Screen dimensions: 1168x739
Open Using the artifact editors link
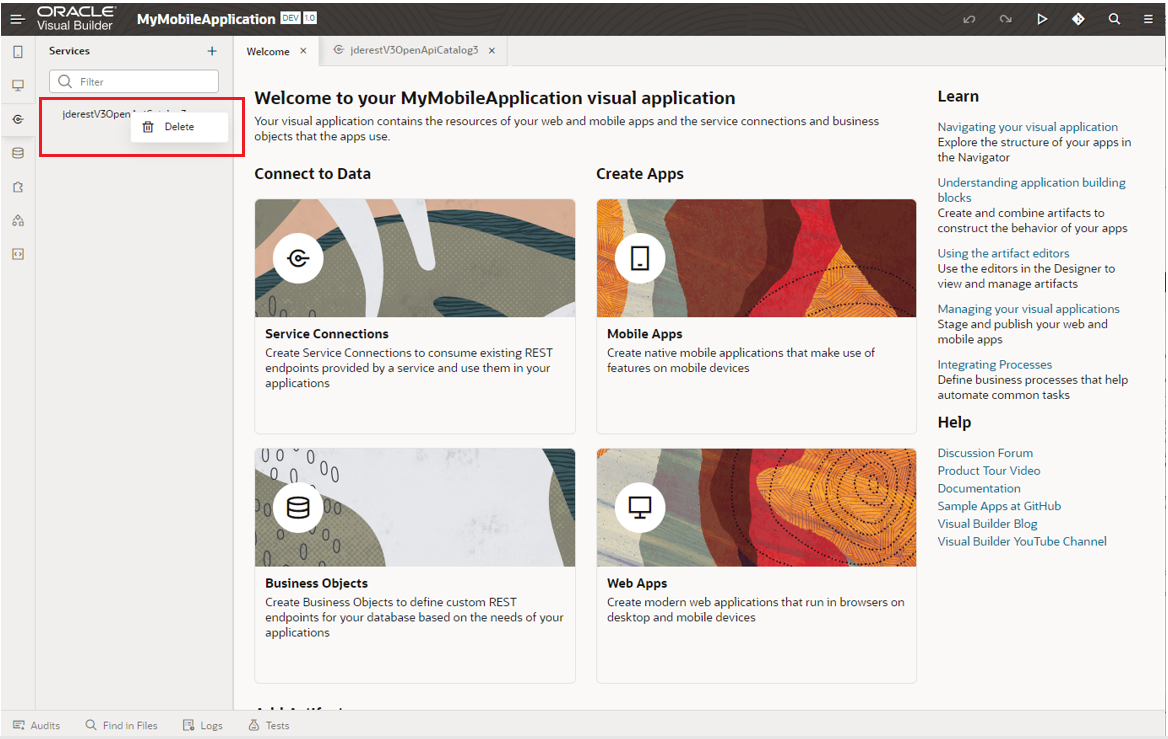(1003, 253)
